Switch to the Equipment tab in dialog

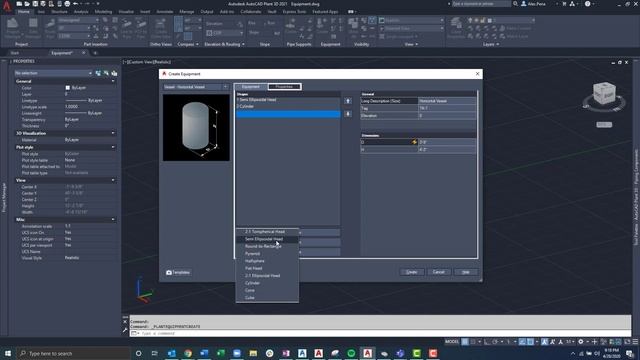click(x=251, y=87)
